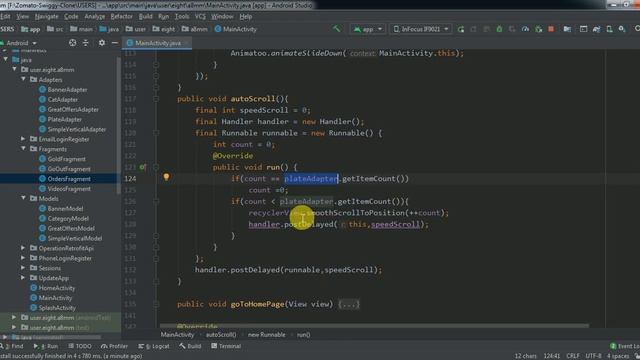This screenshot has width=640, height=360.
Task: Click Attach Debugger to Android Process icon
Action: click(x=538, y=29)
